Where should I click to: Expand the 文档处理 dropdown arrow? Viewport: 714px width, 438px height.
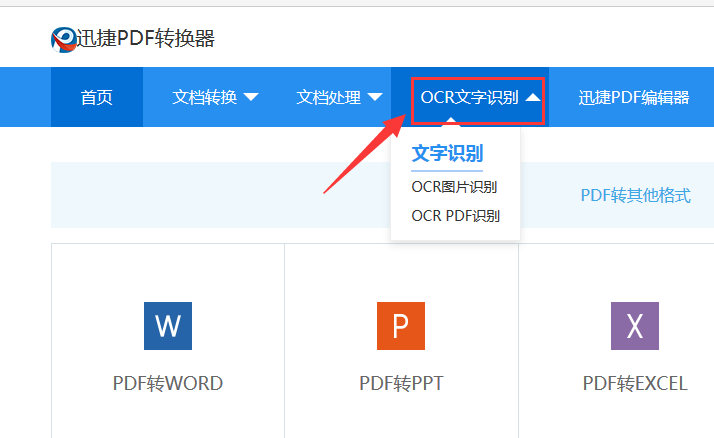375,97
